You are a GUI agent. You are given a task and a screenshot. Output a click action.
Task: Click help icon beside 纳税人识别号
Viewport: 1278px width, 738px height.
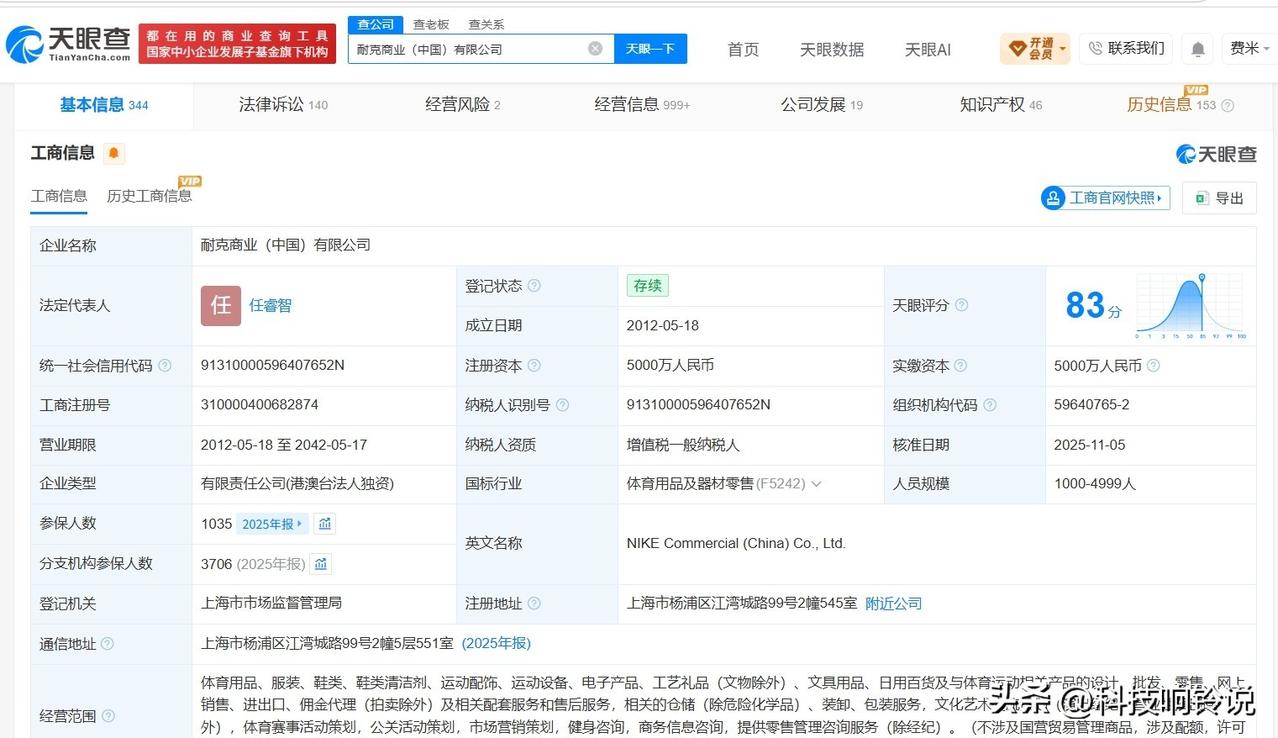point(562,405)
